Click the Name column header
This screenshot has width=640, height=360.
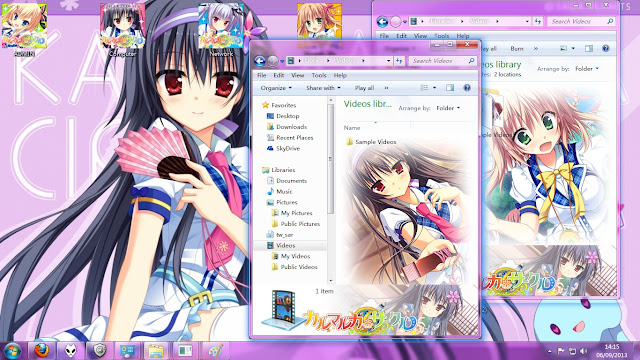[x=352, y=128]
